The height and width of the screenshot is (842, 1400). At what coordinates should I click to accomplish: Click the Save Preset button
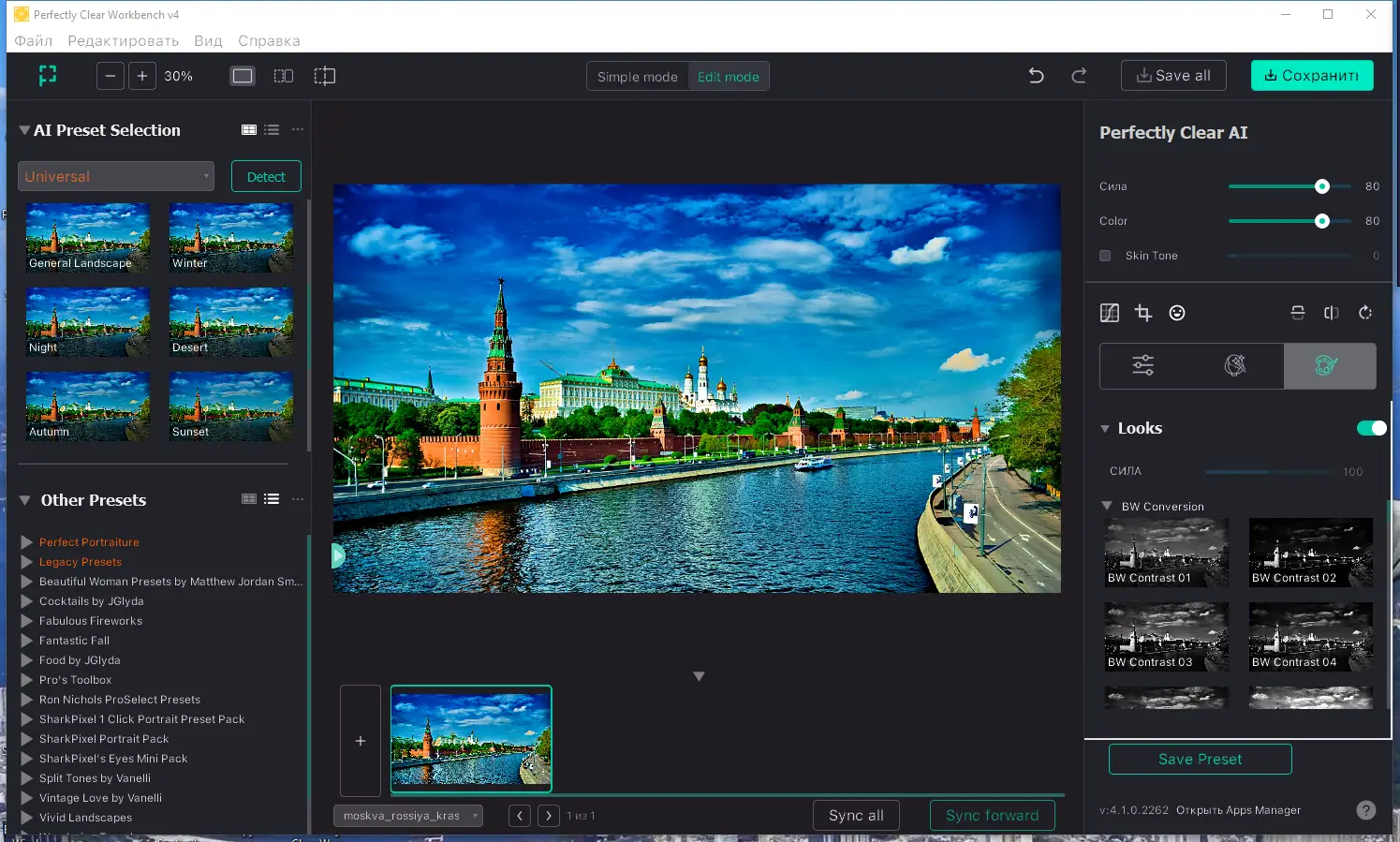(x=1200, y=760)
